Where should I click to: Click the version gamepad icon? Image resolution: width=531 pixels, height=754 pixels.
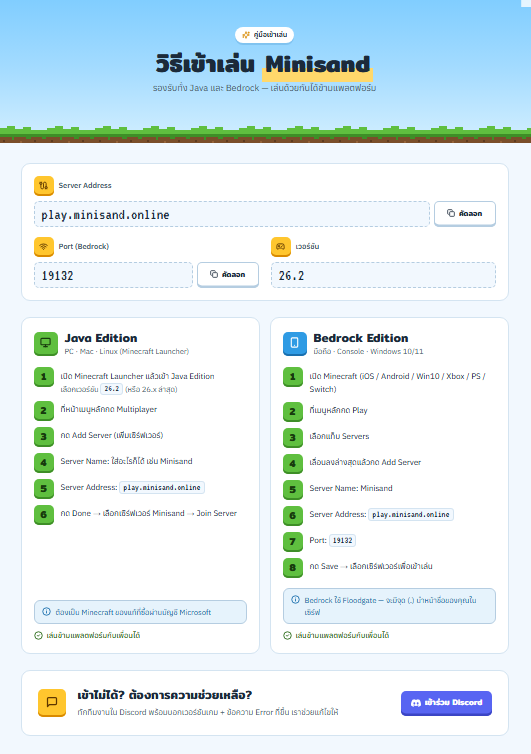(281, 247)
